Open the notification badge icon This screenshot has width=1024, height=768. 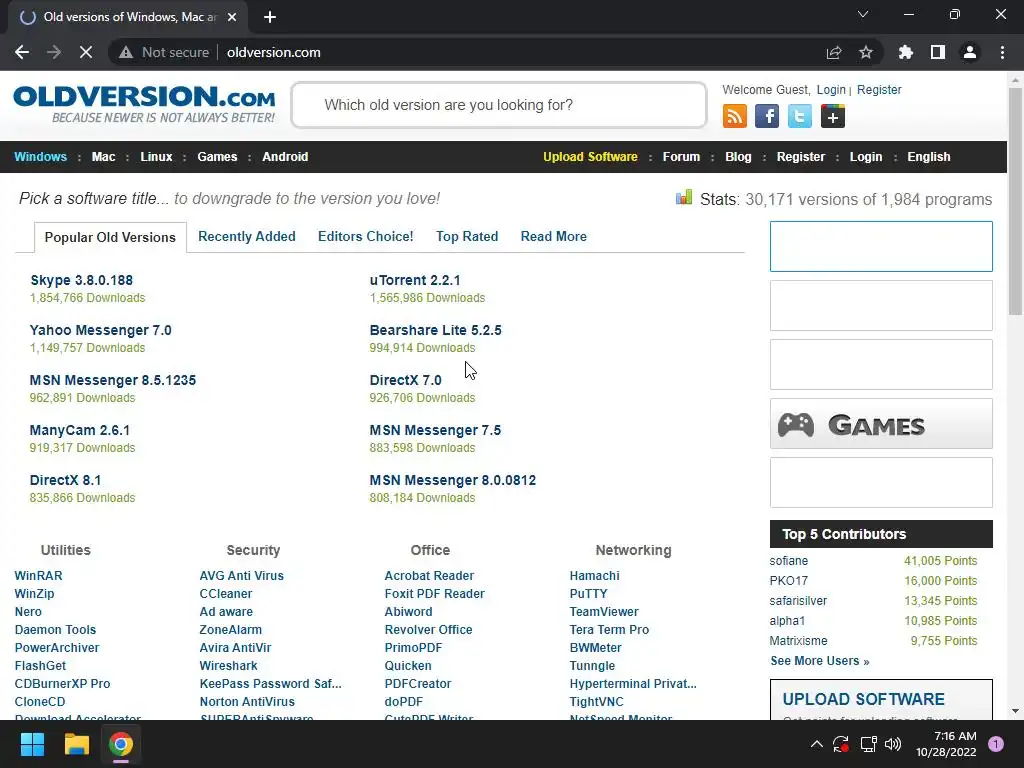coord(996,744)
